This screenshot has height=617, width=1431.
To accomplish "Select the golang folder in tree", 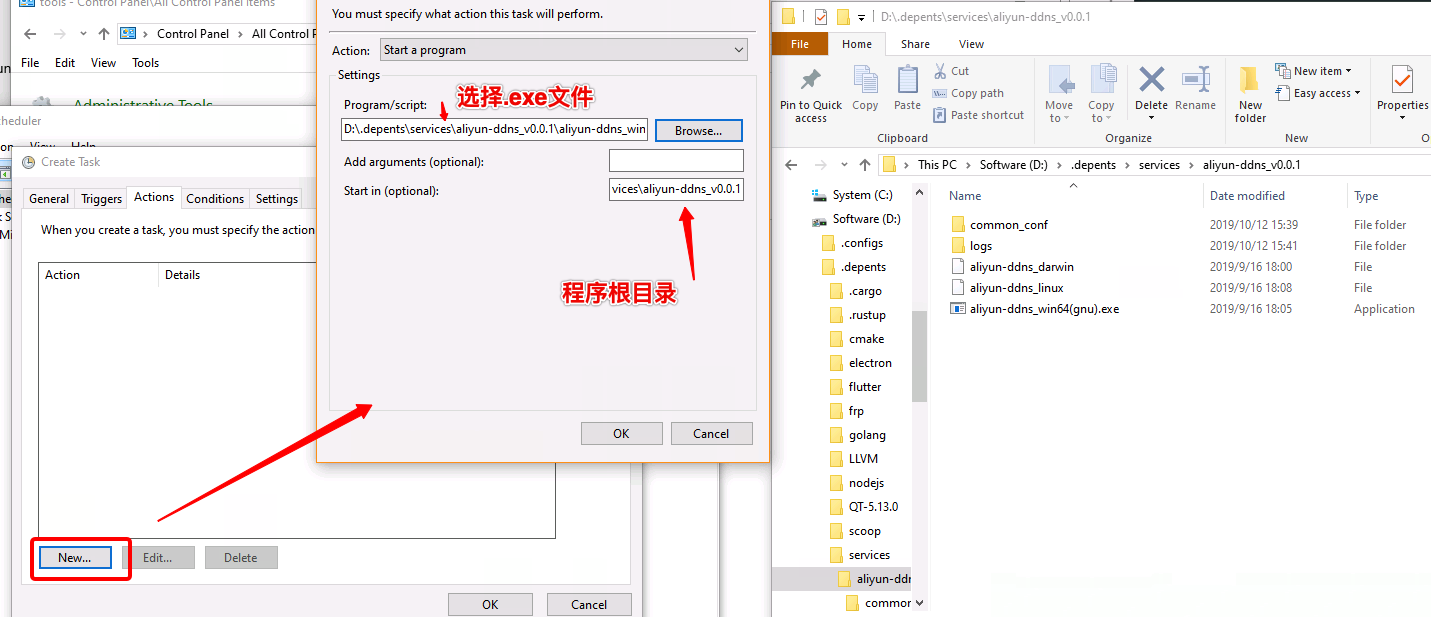I will click(x=866, y=435).
